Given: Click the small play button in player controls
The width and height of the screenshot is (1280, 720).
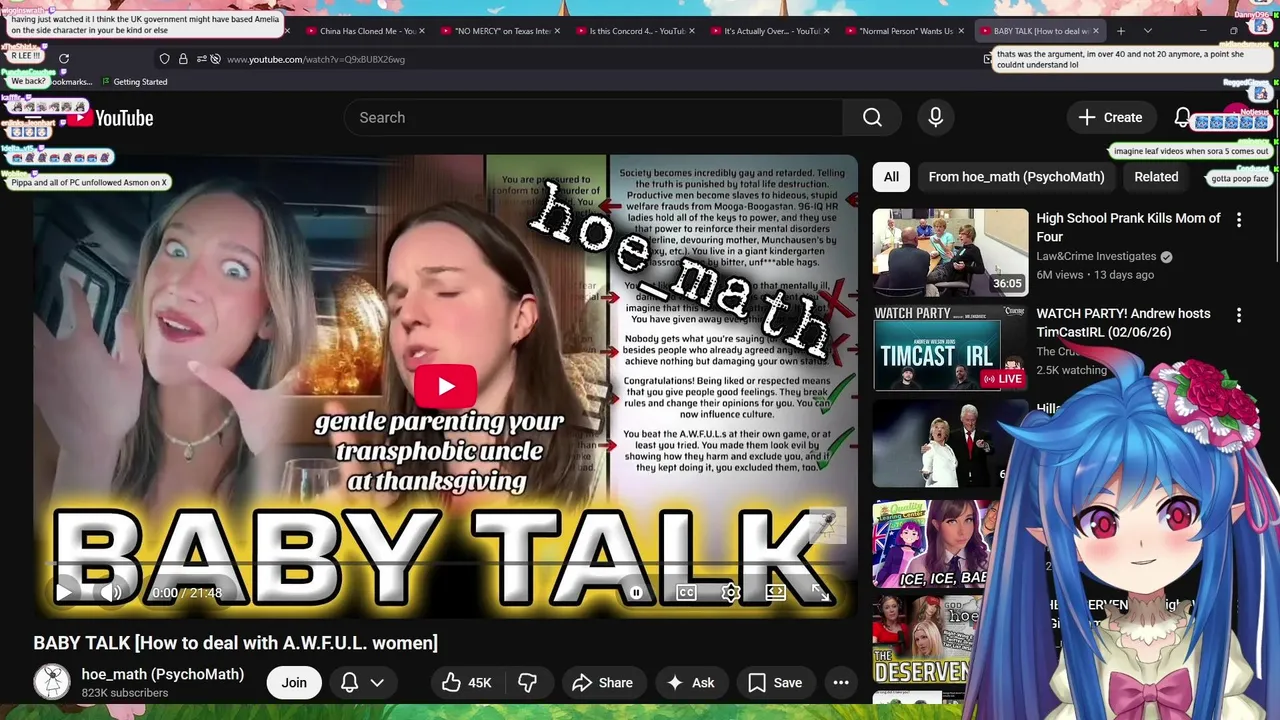Looking at the screenshot, I should pos(64,592).
